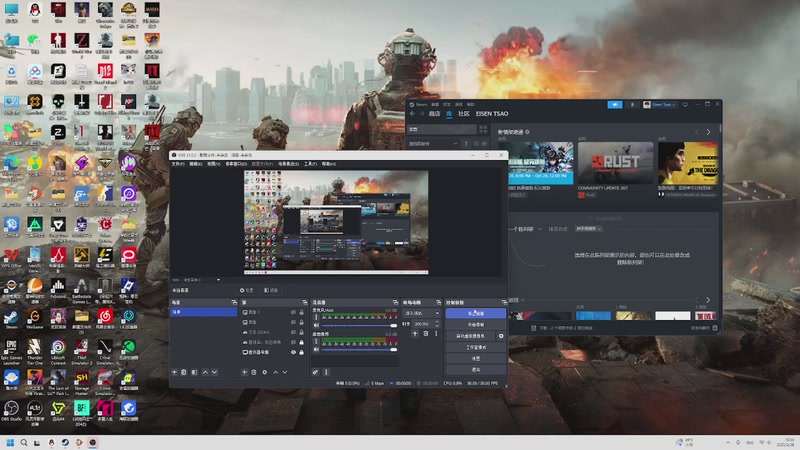Switch to Steam from its taskbar icon
800x450 pixels.
click(65, 442)
